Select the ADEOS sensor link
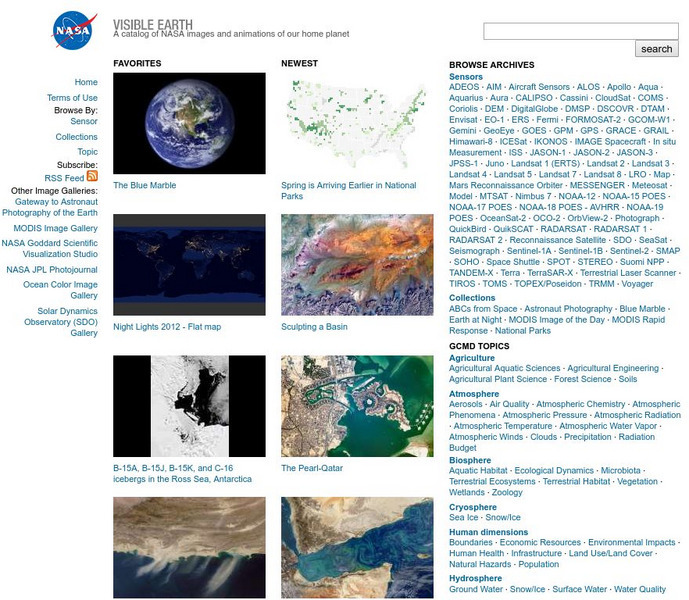 tap(464, 87)
